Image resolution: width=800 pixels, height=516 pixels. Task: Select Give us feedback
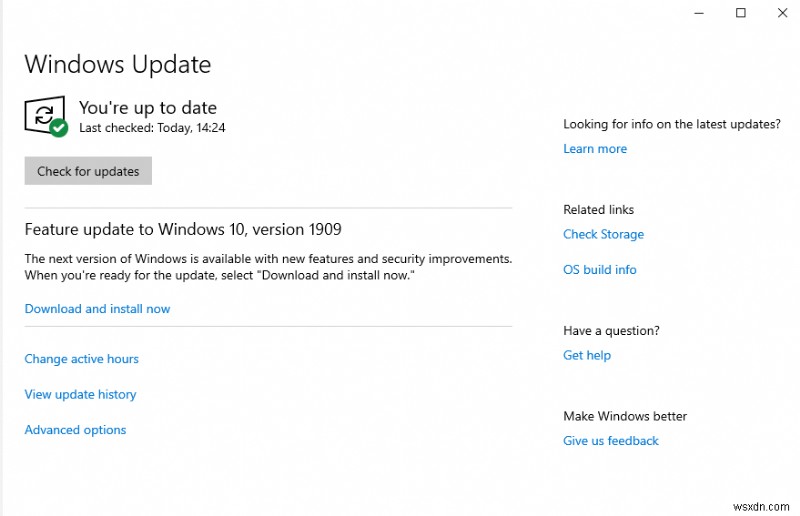click(611, 441)
